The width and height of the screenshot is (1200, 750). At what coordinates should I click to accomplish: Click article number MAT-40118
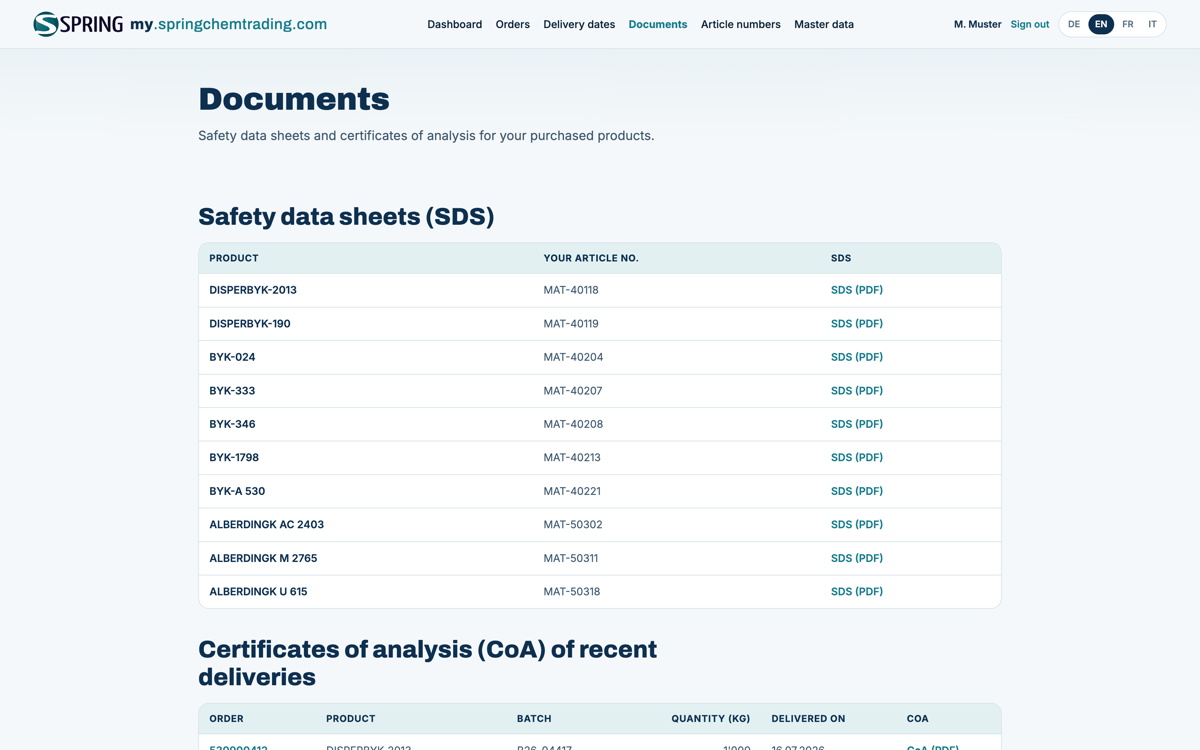[571, 290]
